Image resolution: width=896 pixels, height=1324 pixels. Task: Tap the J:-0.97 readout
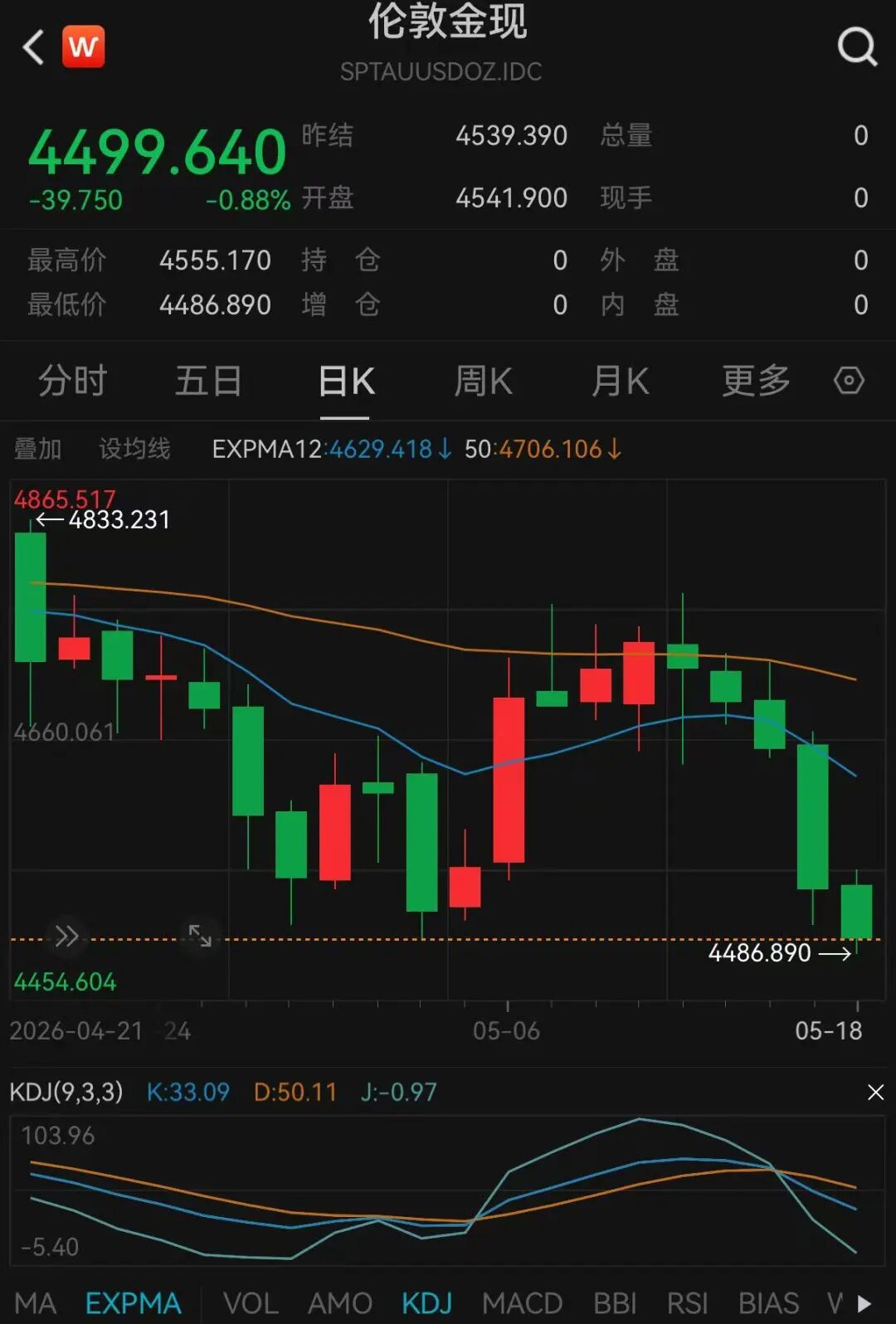coord(398,1092)
